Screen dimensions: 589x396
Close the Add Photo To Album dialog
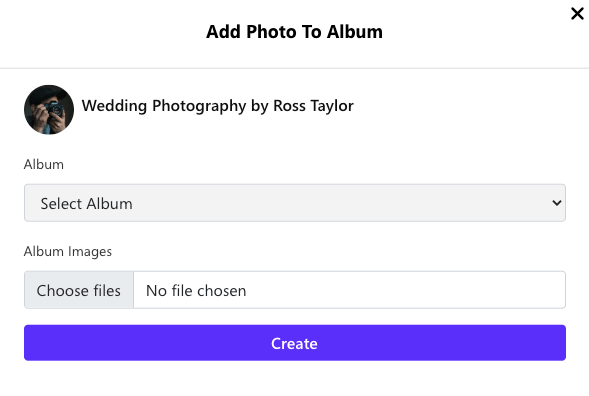pyautogui.click(x=577, y=14)
